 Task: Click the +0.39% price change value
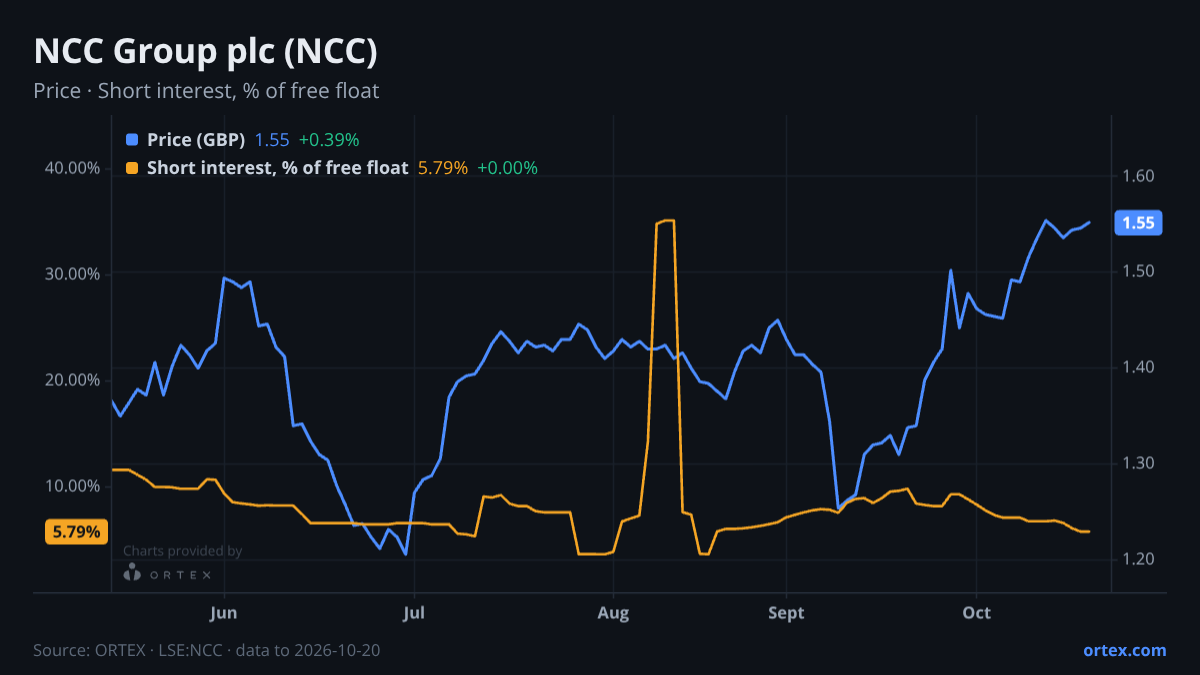[328, 140]
